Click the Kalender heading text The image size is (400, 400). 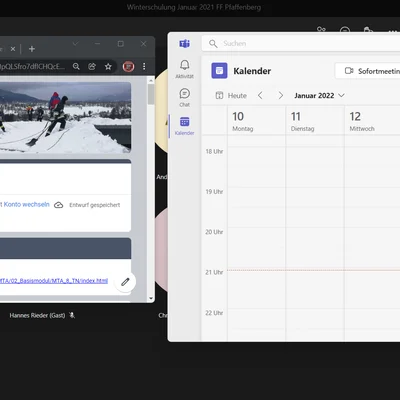click(x=252, y=71)
